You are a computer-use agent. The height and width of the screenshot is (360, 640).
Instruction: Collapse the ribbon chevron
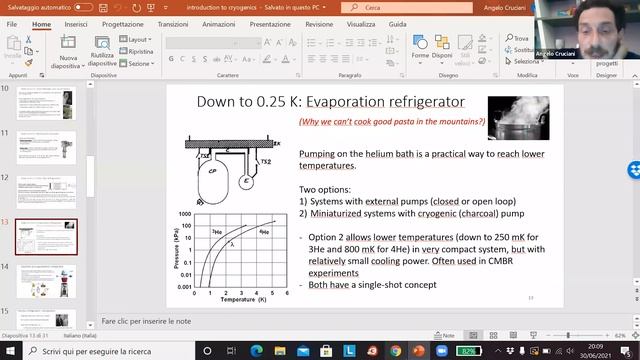click(x=635, y=76)
